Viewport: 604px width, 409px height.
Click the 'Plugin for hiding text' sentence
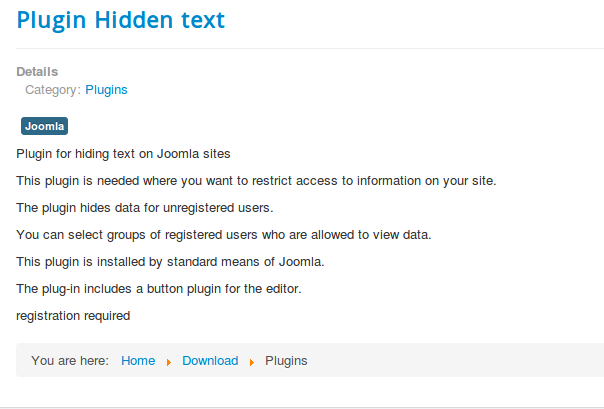point(123,154)
